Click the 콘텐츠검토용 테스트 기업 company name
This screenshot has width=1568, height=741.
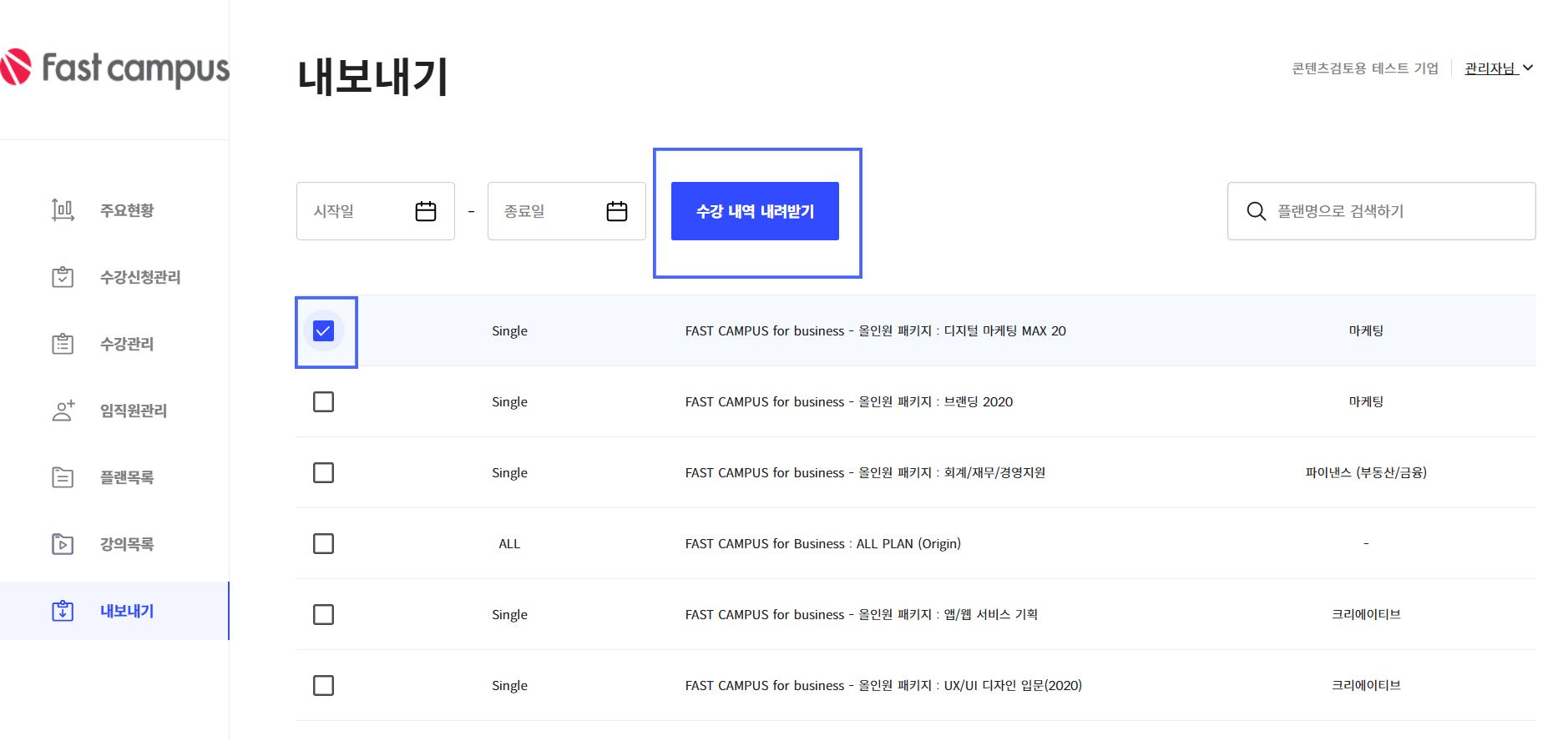click(x=1365, y=68)
